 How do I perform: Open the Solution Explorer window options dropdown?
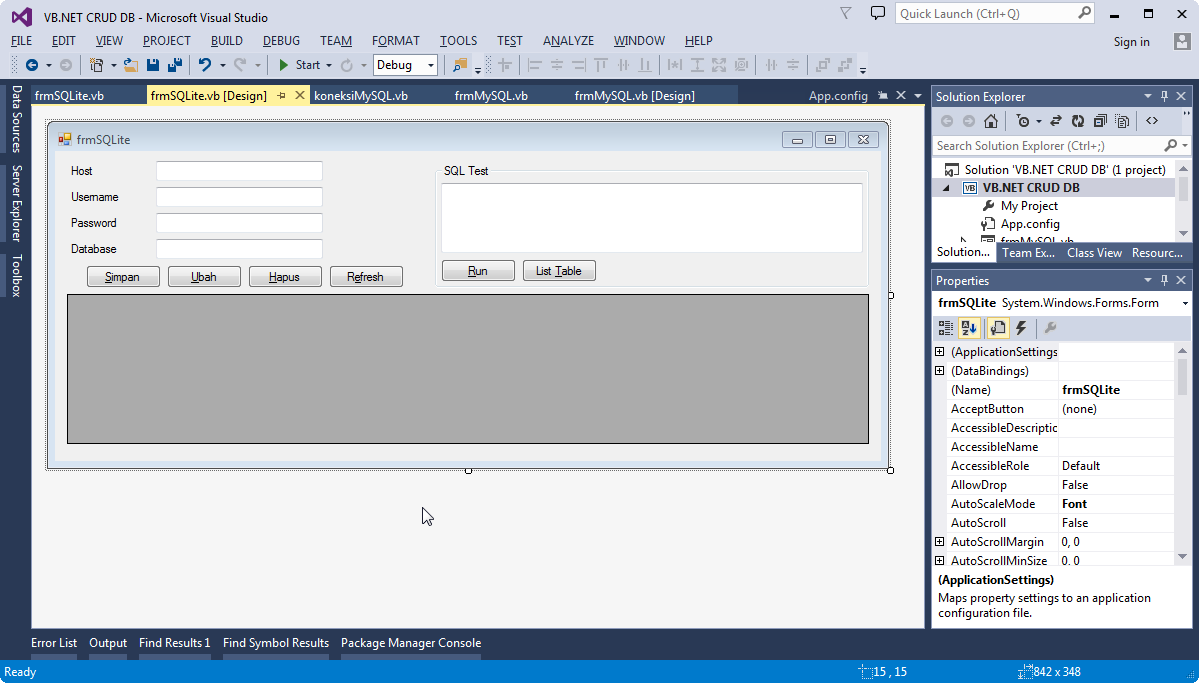(x=1148, y=96)
